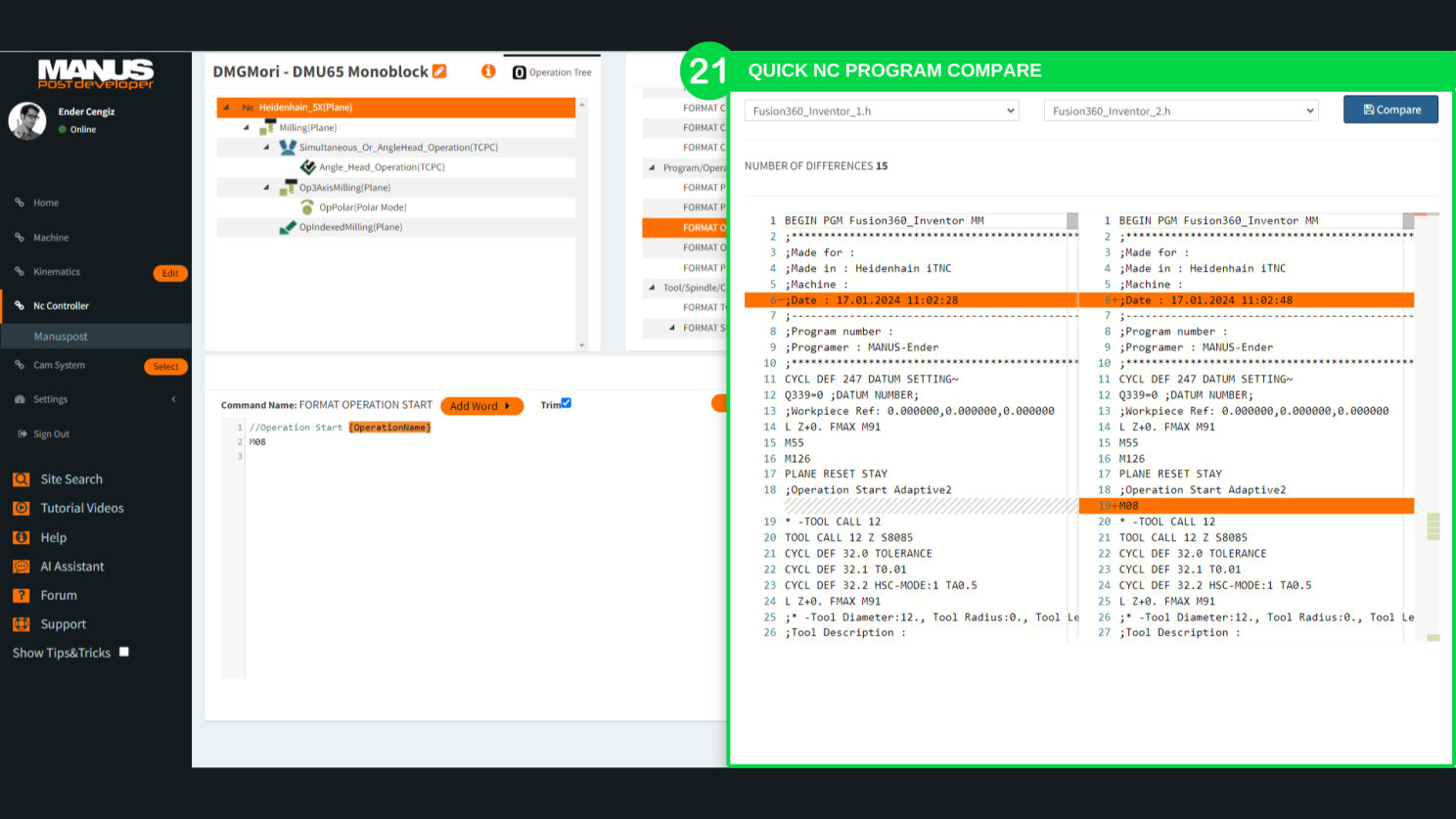Open the Nc Controller menu item
The image size is (1456, 819).
tap(61, 306)
